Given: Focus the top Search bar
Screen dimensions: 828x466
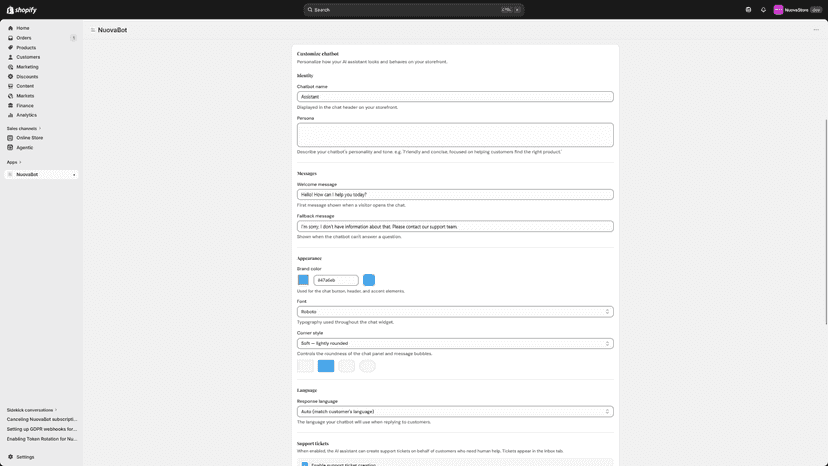Looking at the screenshot, I should 413,10.
